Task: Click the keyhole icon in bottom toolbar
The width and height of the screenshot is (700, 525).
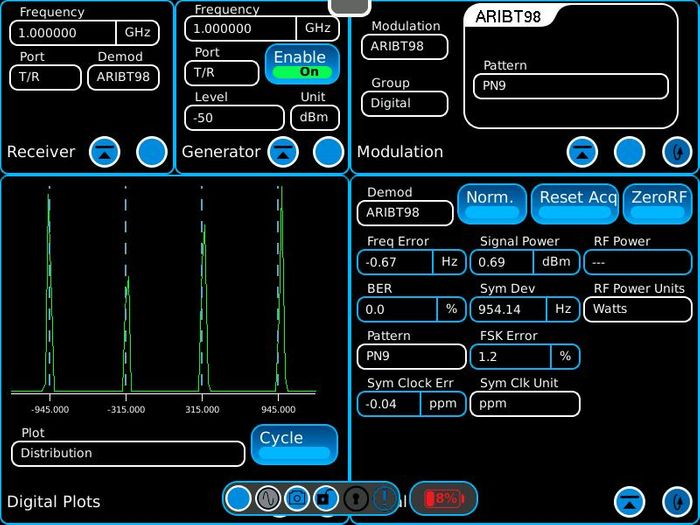Action: tap(355, 497)
